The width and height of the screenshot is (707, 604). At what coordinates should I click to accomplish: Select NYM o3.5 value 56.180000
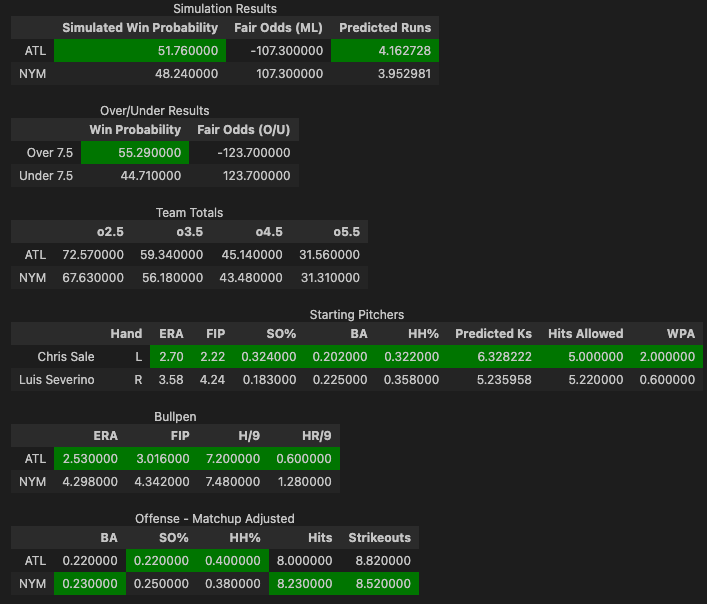[x=171, y=278]
